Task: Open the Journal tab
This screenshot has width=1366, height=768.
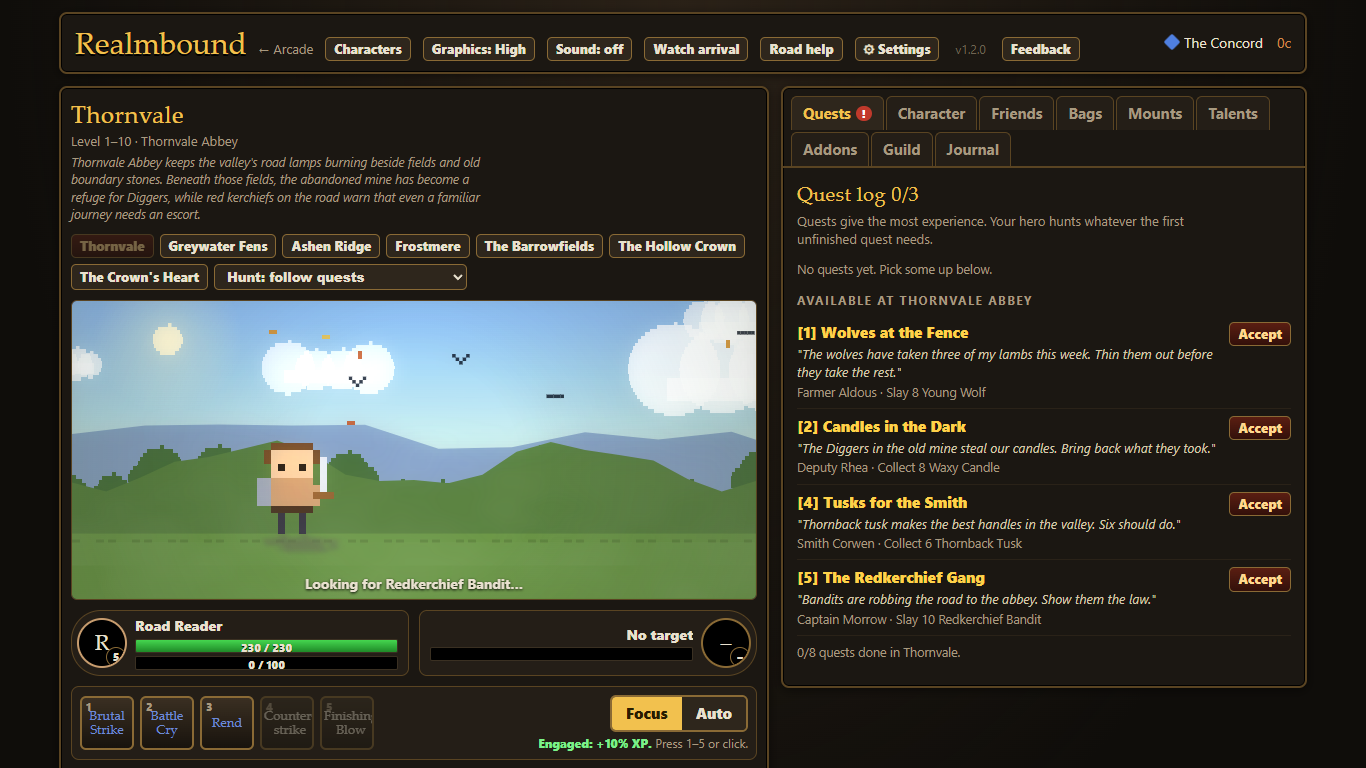Action: tap(973, 150)
